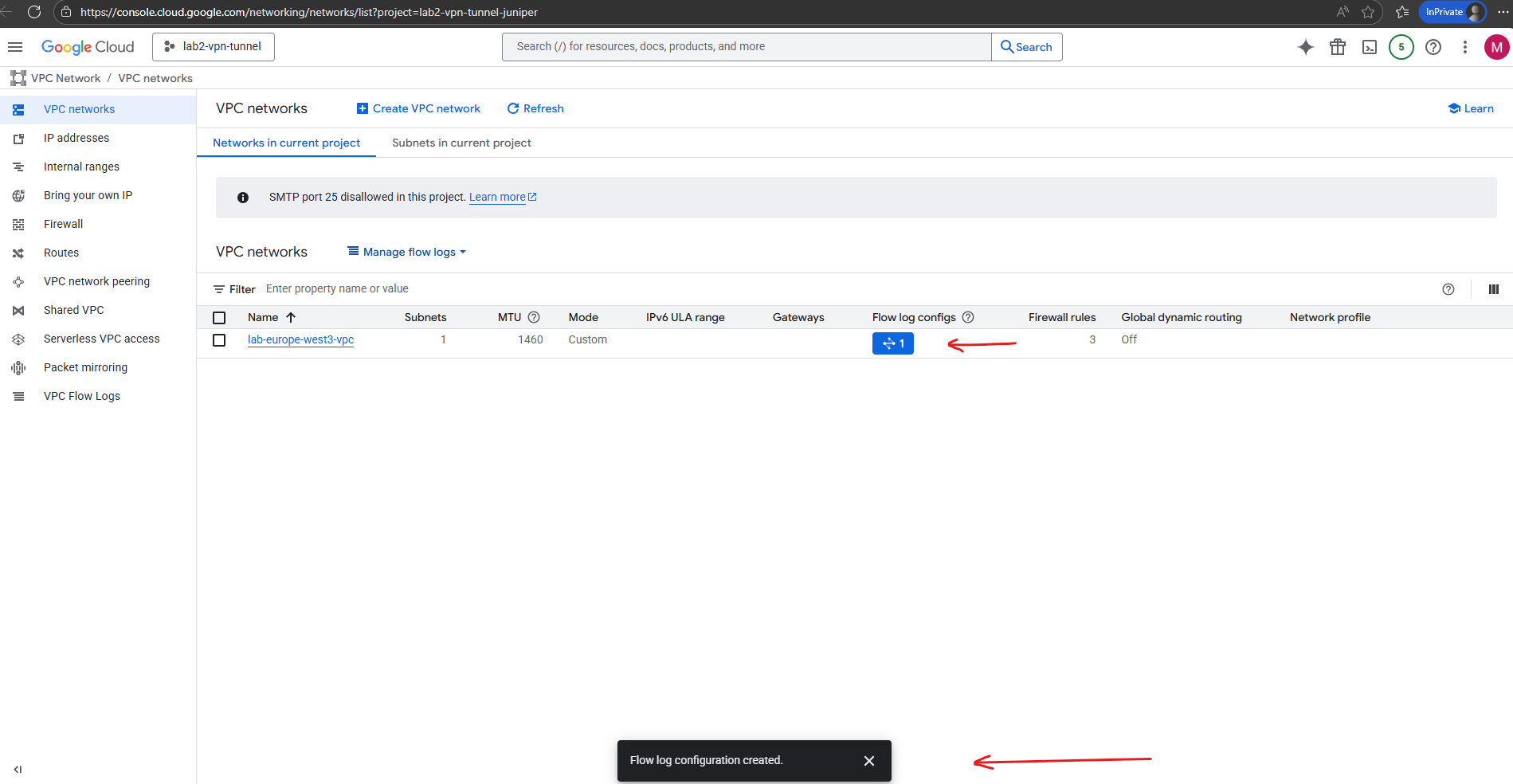1513x784 pixels.
Task: Open the Gemini AI assistant sparkle icon
Action: click(1305, 47)
